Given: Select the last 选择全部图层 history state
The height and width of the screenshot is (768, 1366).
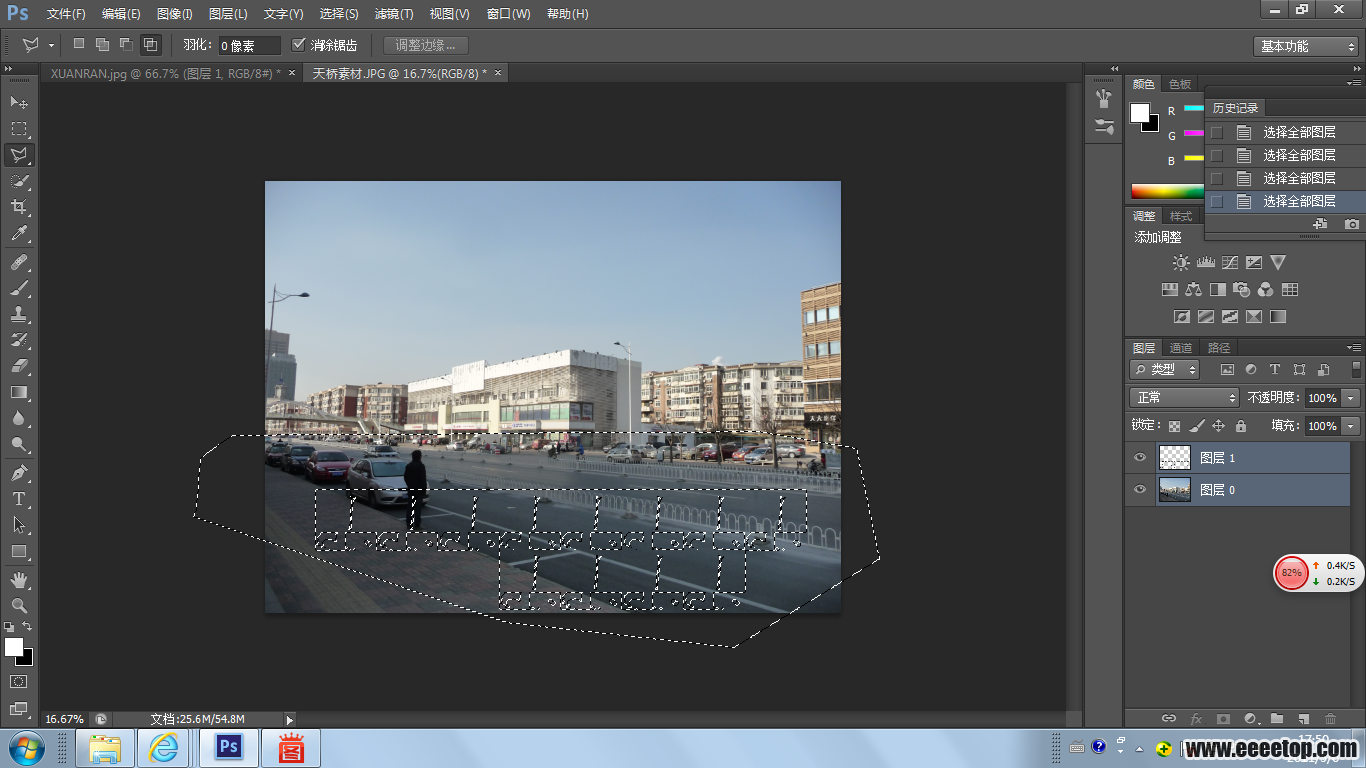Looking at the screenshot, I should (x=1285, y=201).
